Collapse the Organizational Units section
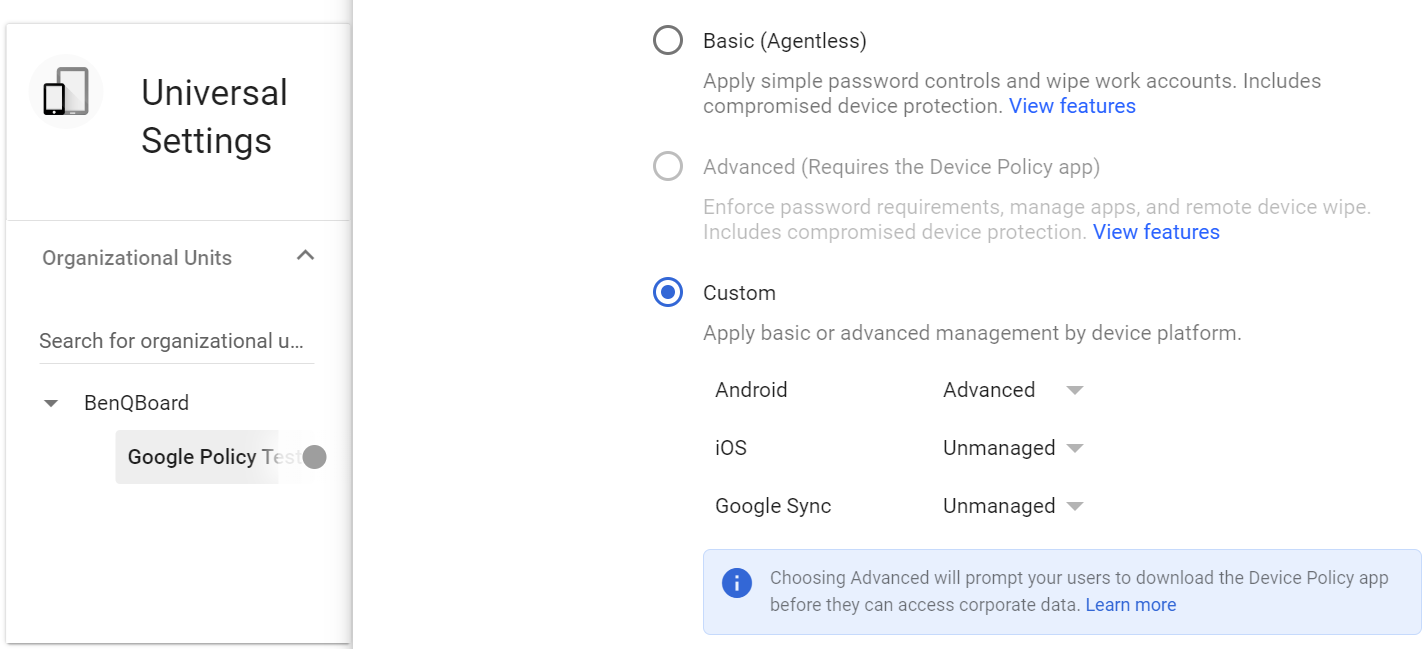 (x=305, y=256)
